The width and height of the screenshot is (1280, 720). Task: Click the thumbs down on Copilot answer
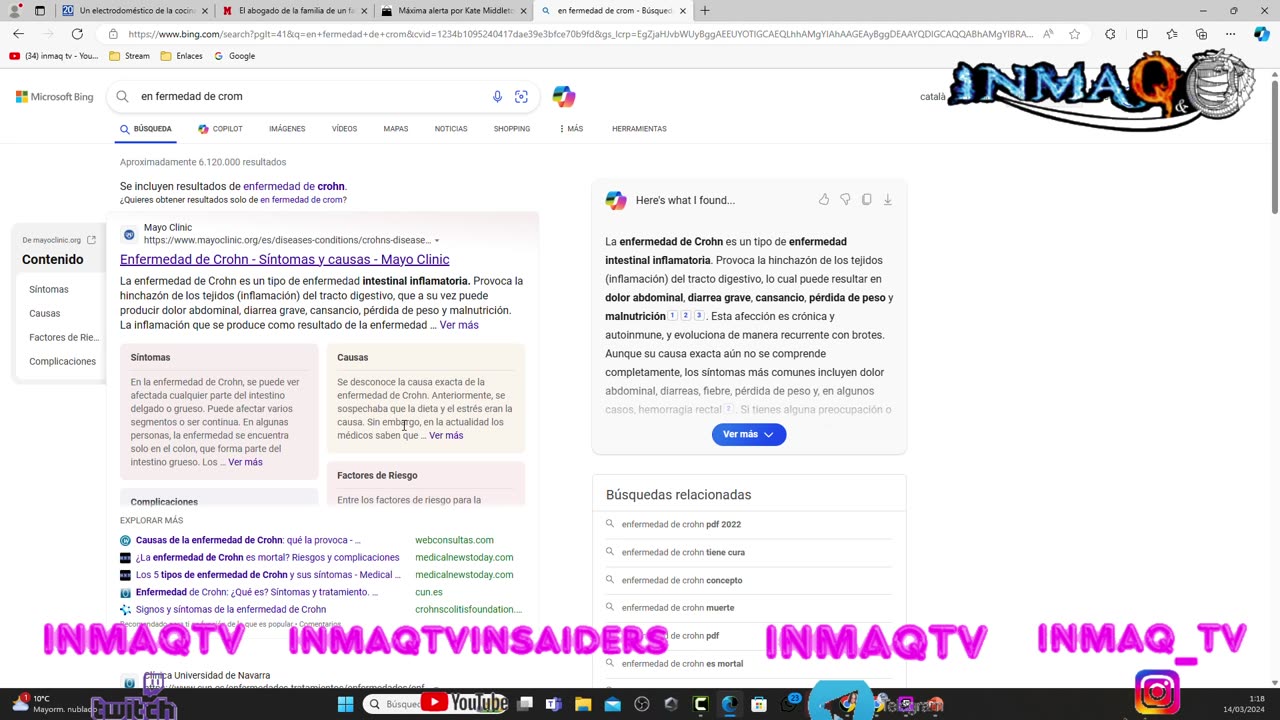click(x=845, y=200)
